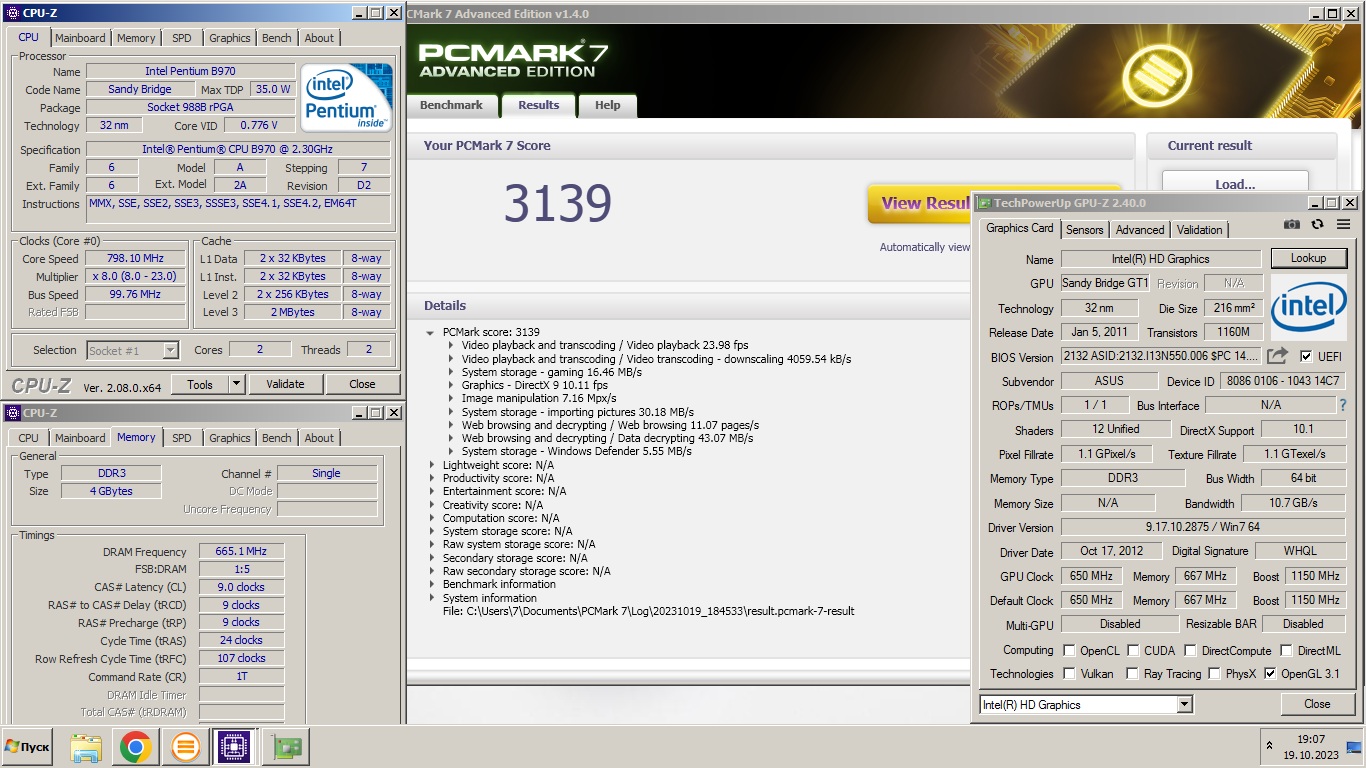
Task: Expand Lightweight score: N/A node
Action: pos(431,465)
